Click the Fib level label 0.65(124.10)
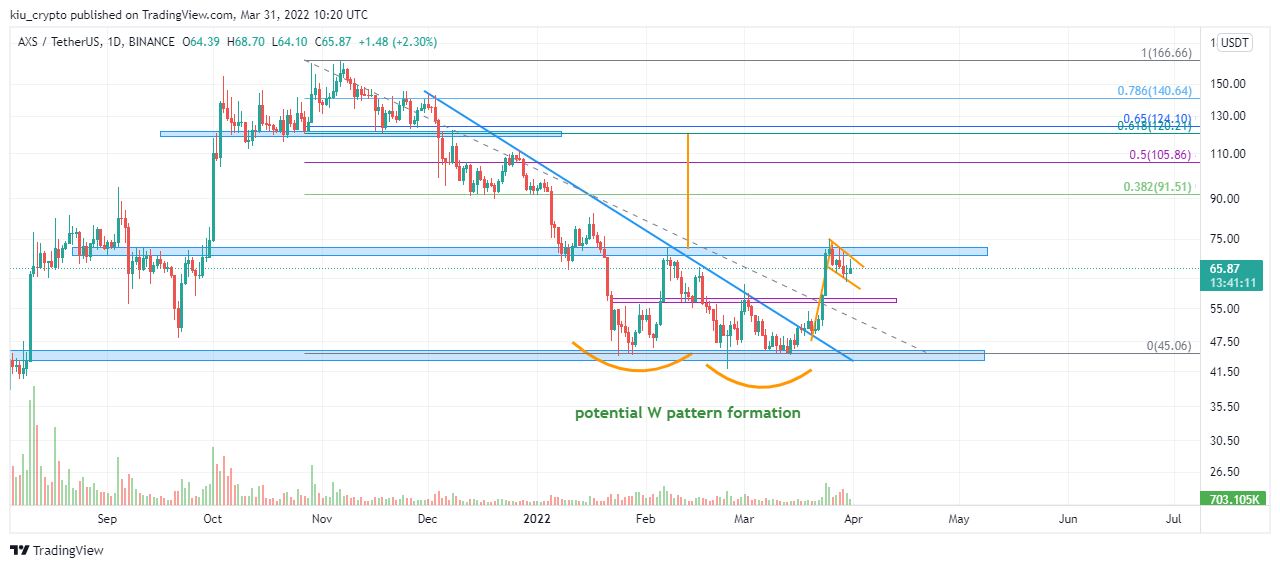1280x568 pixels. coord(1156,118)
